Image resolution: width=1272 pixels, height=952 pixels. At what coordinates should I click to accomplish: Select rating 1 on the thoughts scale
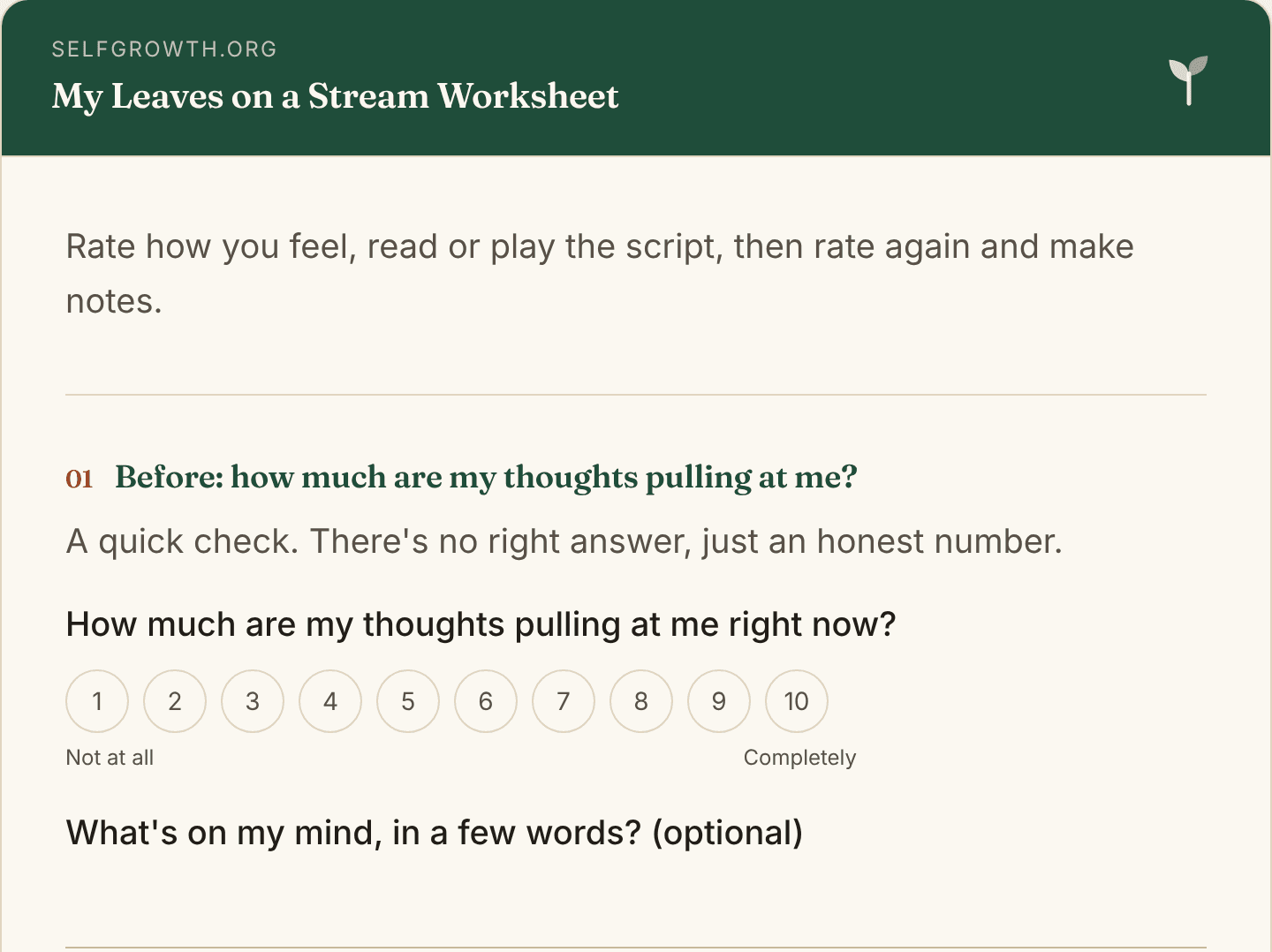click(x=97, y=701)
